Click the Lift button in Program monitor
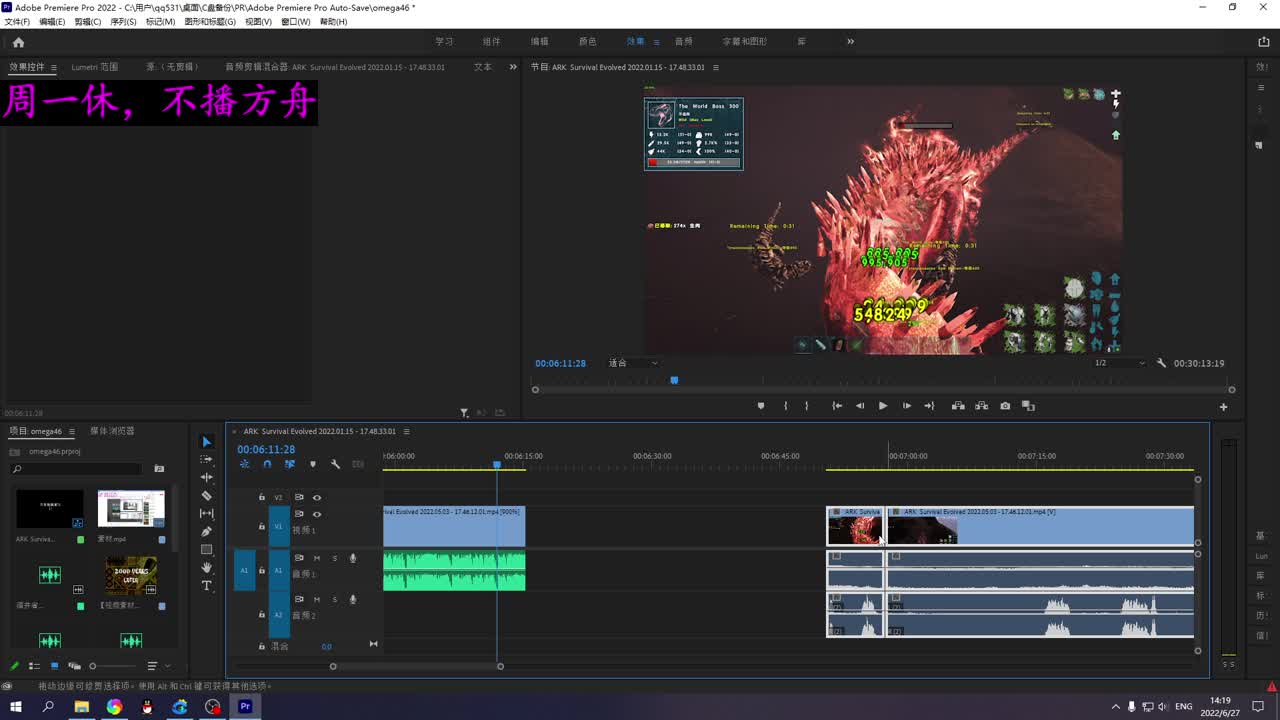Viewport: 1280px width, 720px height. point(958,406)
